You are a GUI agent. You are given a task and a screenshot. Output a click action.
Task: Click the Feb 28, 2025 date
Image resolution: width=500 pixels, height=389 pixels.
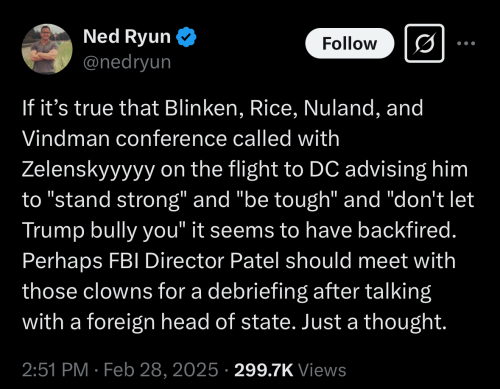click(x=161, y=370)
